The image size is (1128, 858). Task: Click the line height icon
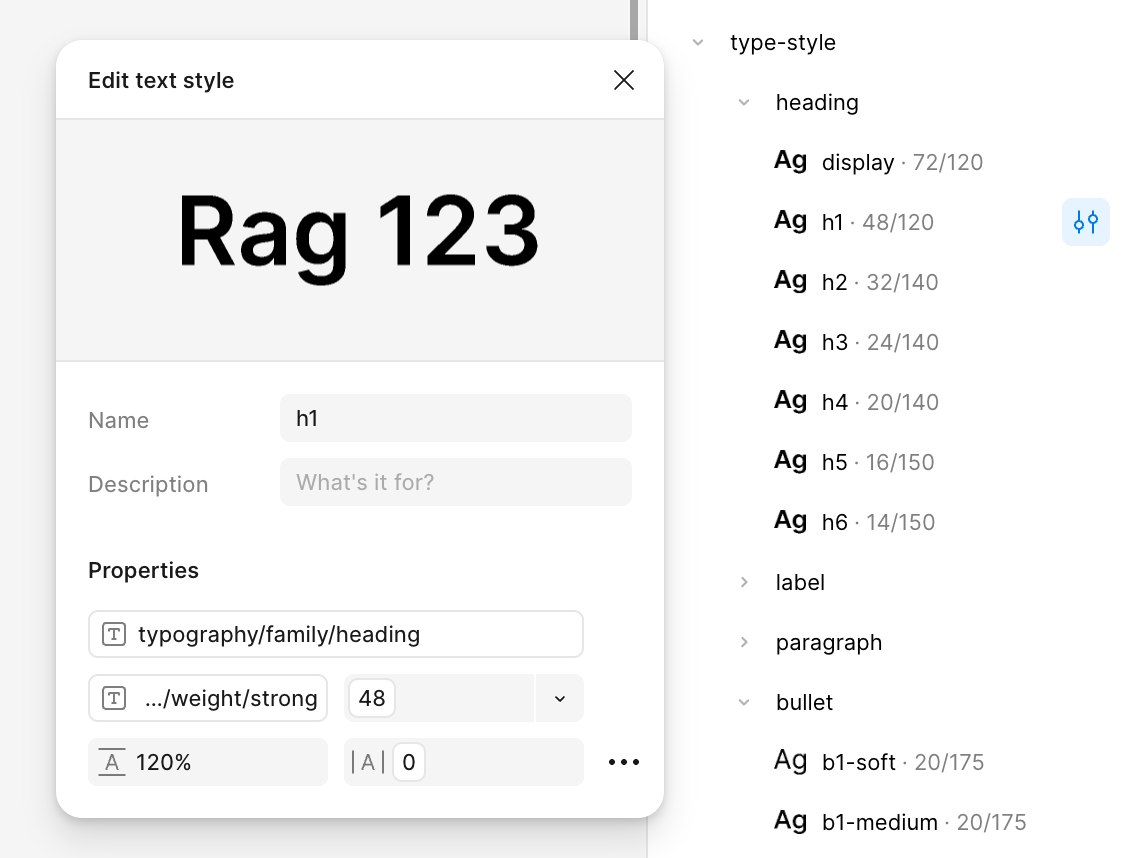click(x=112, y=763)
